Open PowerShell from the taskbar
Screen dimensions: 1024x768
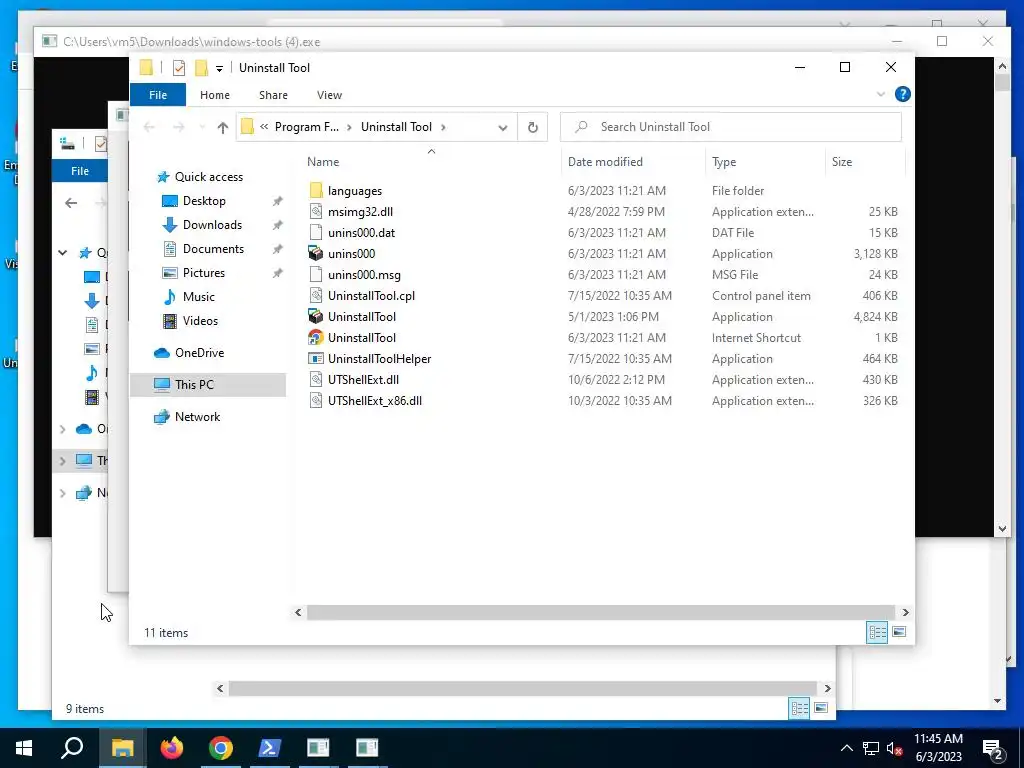point(270,748)
